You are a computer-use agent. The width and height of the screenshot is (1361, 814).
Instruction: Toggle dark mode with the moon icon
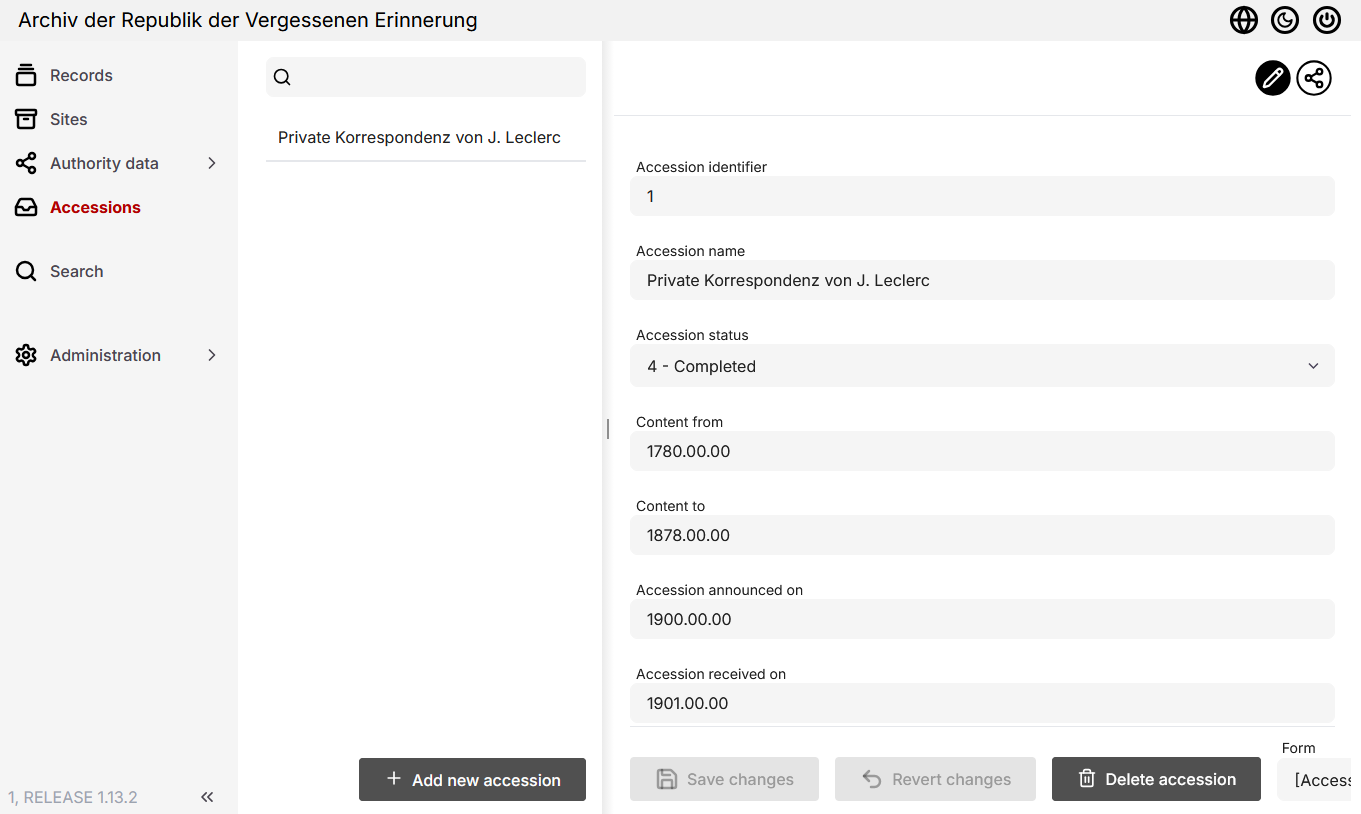click(1285, 20)
